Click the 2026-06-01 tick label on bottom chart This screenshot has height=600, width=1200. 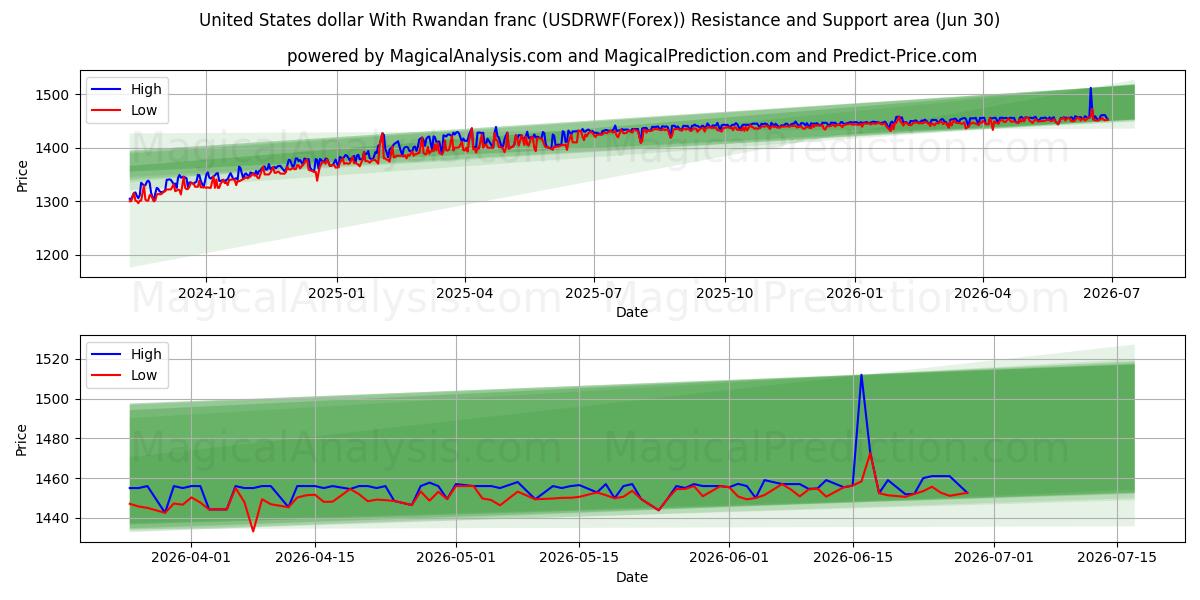coord(730,557)
